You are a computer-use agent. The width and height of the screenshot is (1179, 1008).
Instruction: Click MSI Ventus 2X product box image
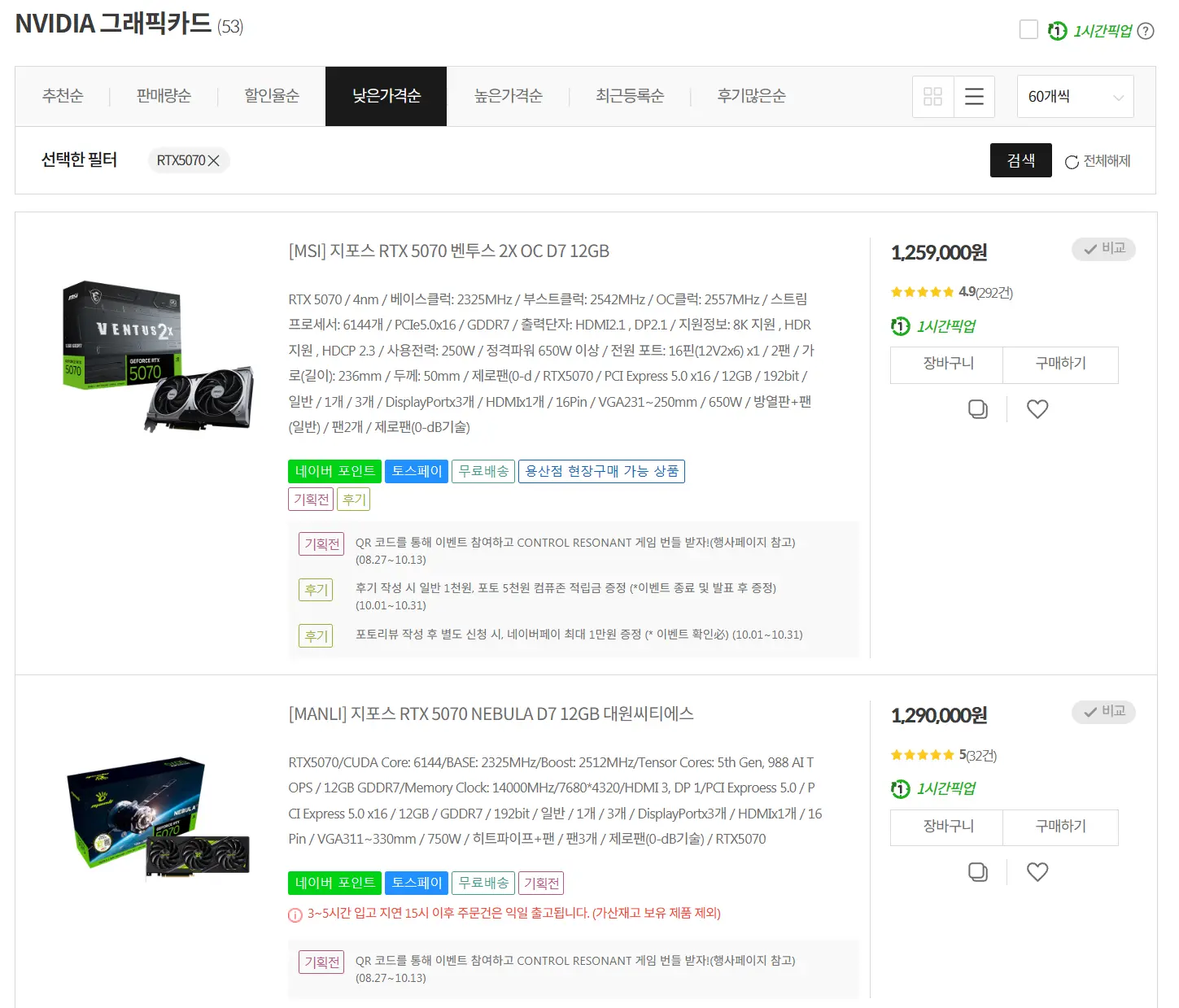158,356
